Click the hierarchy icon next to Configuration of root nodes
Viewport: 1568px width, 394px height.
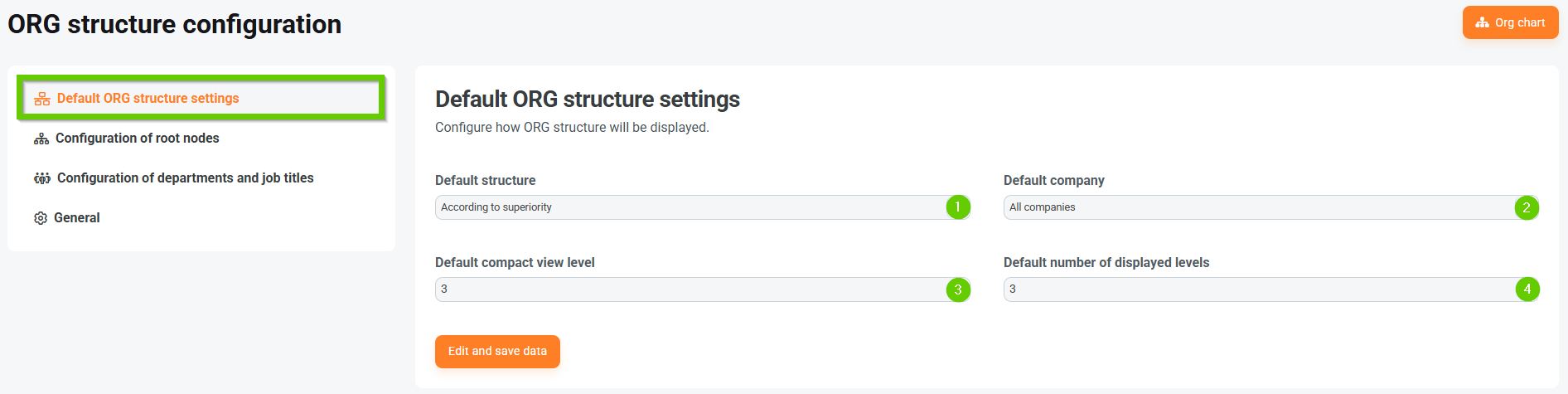click(x=41, y=139)
